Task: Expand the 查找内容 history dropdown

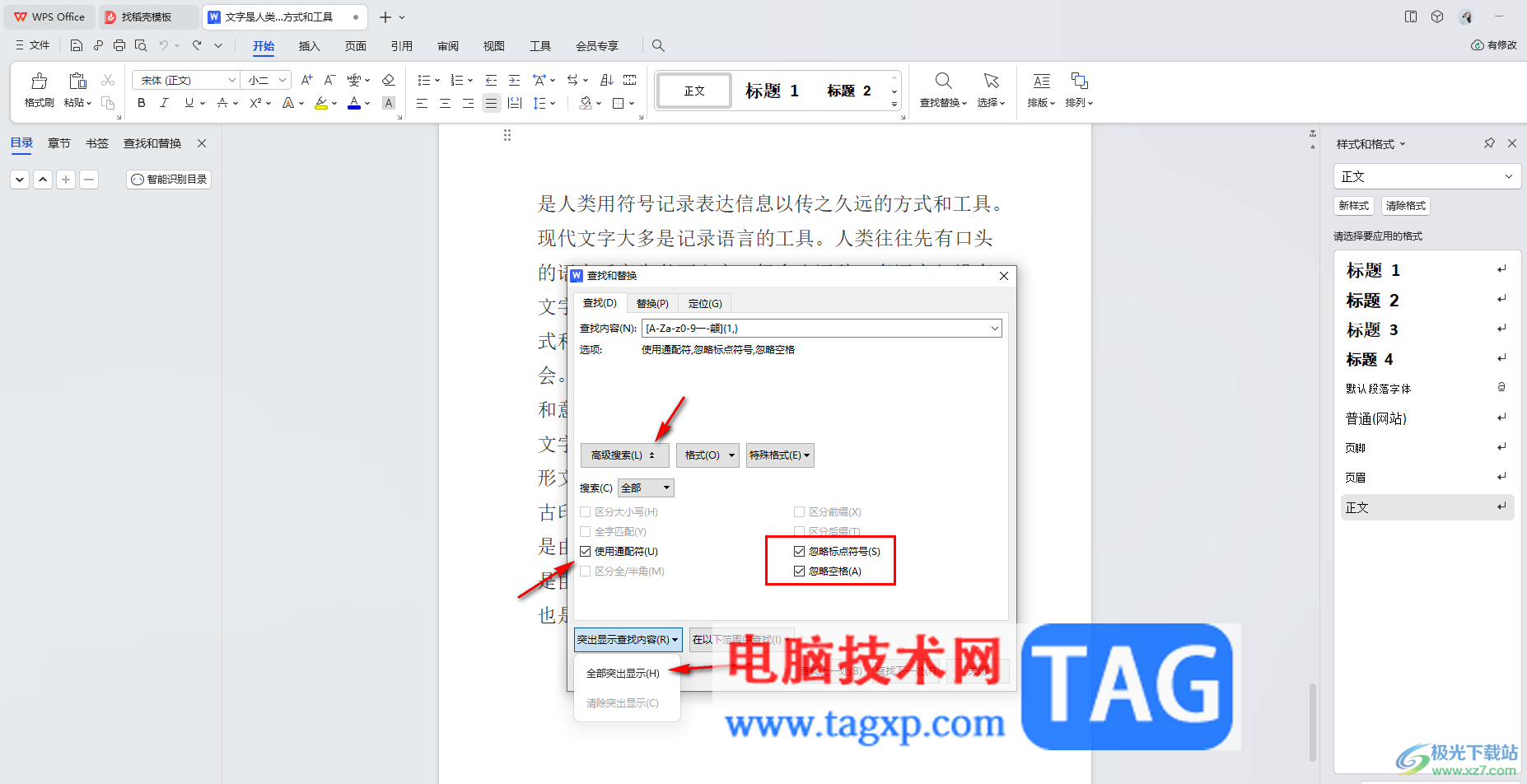Action: point(995,329)
